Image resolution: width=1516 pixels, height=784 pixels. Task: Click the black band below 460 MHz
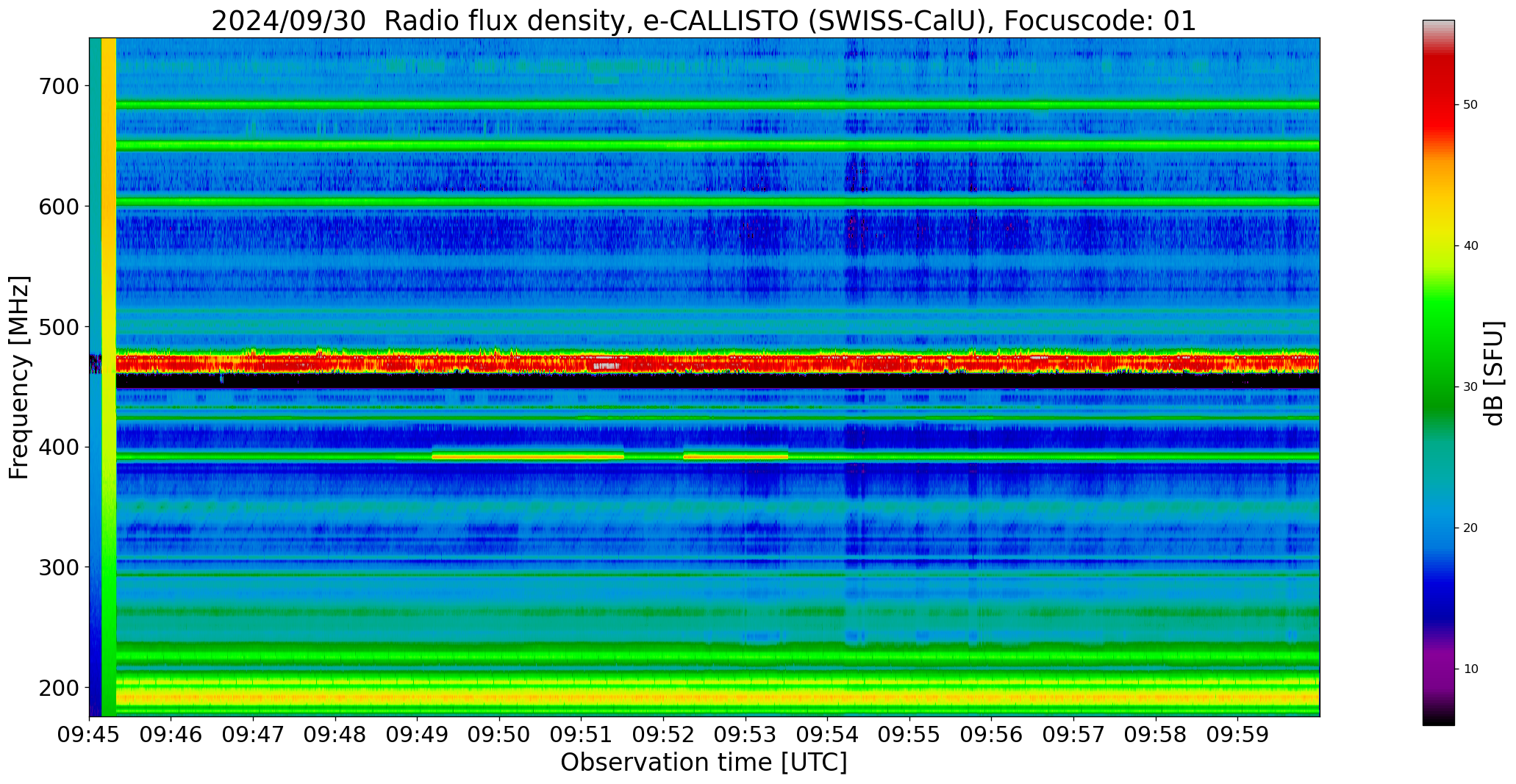click(x=718, y=381)
